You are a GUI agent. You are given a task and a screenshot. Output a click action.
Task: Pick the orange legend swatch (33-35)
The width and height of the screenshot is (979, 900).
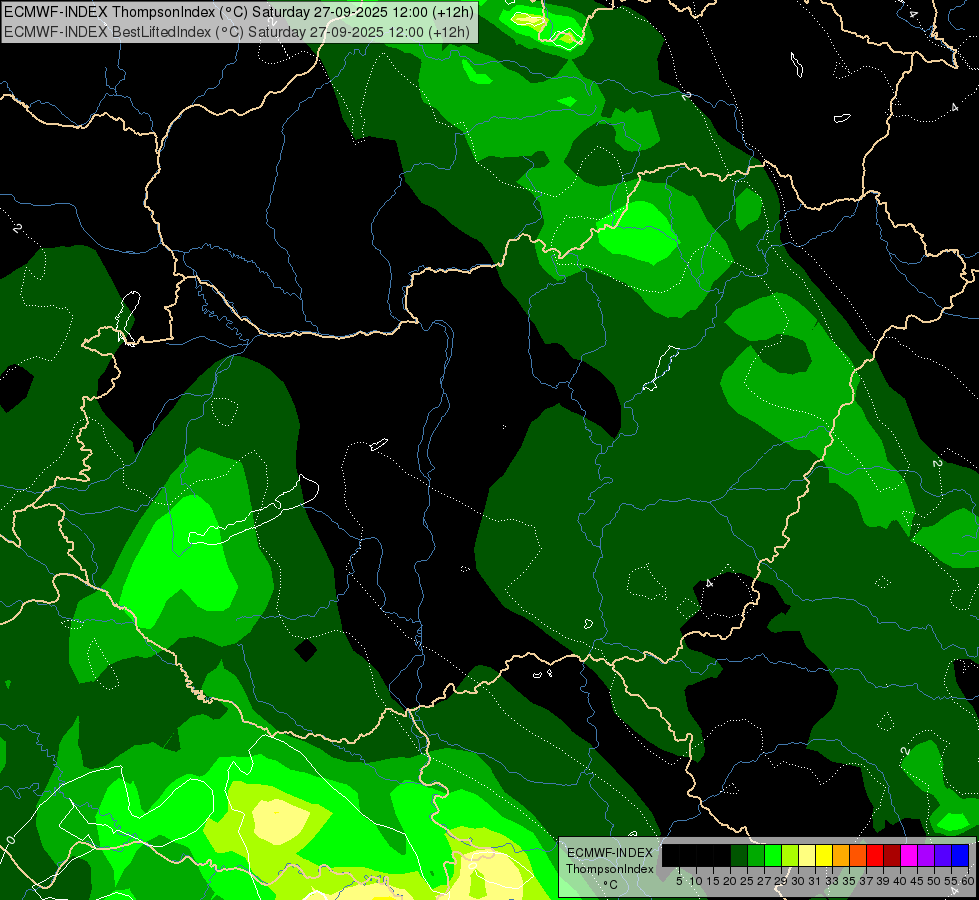[840, 855]
